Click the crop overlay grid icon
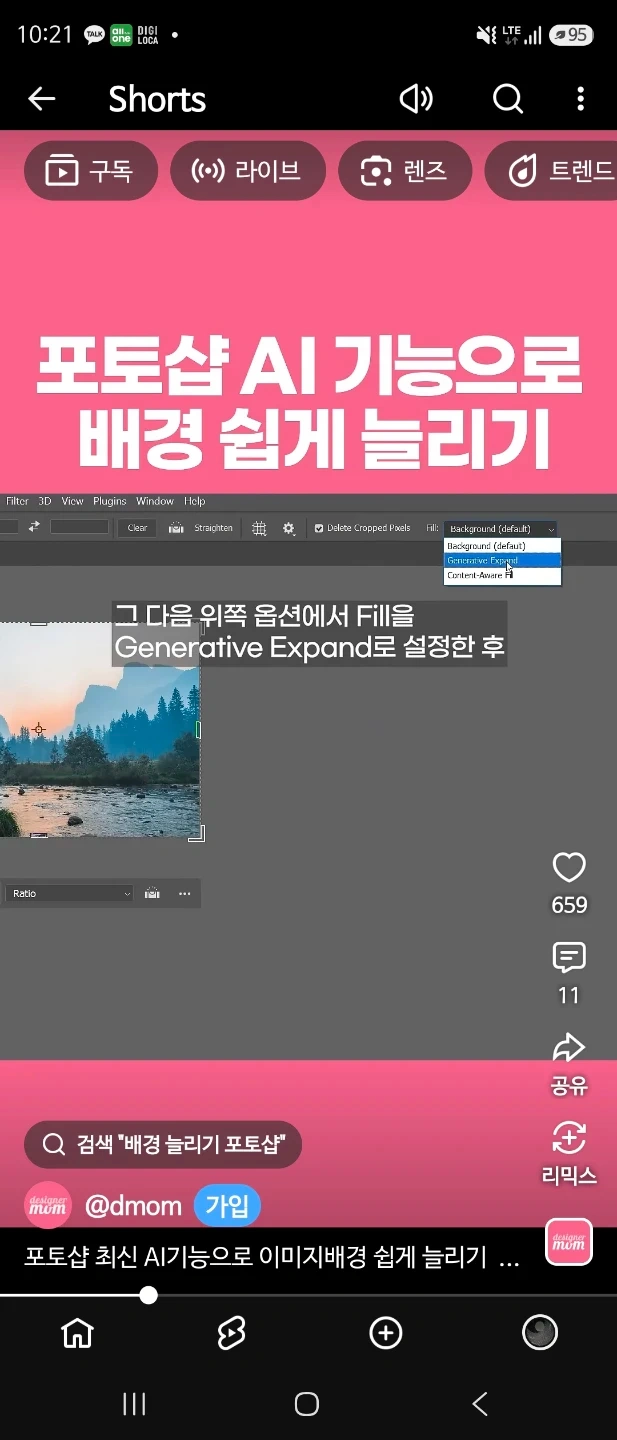The width and height of the screenshot is (617, 1440). [x=259, y=527]
